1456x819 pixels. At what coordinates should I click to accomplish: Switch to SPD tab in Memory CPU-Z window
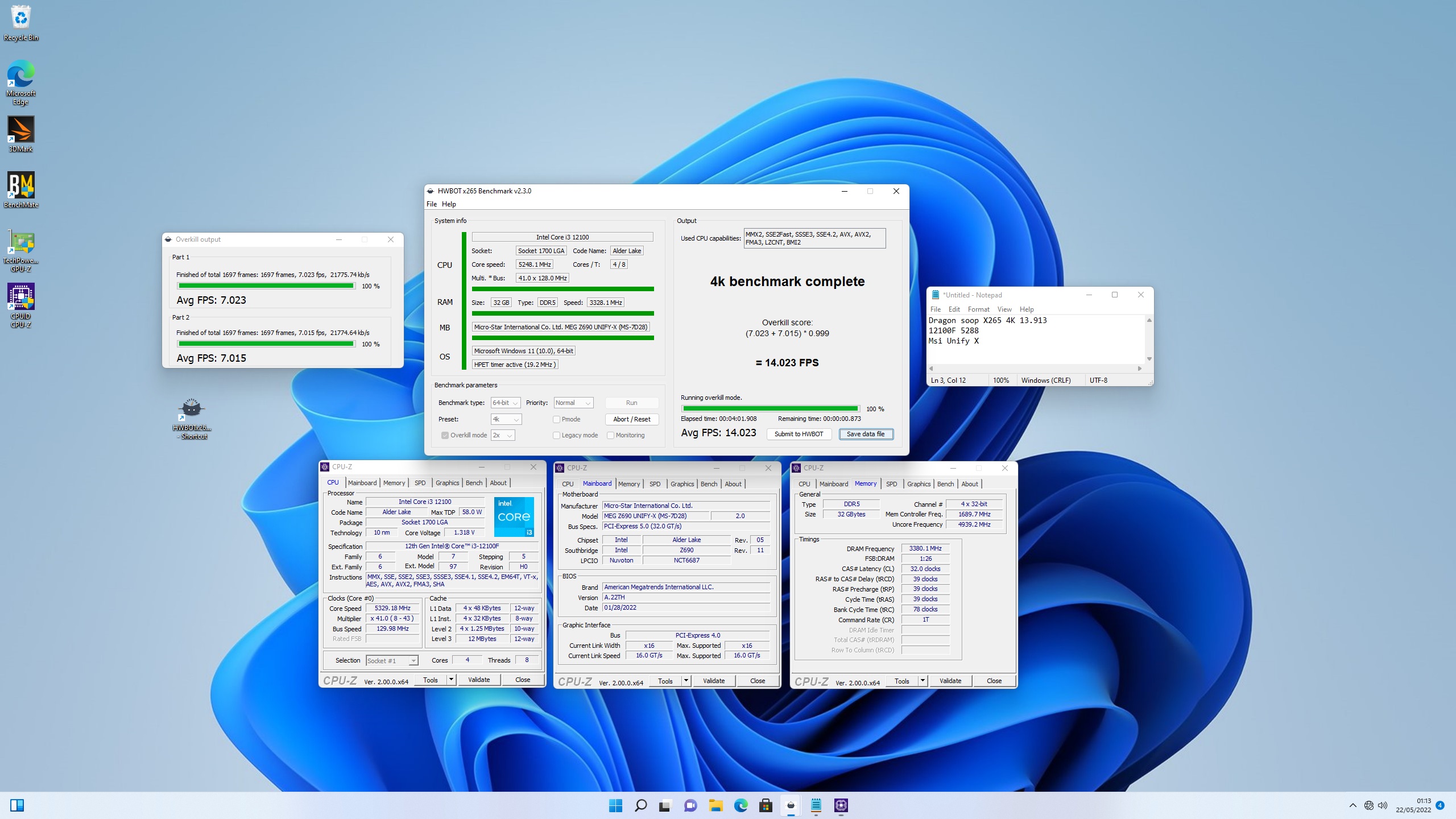coord(892,484)
